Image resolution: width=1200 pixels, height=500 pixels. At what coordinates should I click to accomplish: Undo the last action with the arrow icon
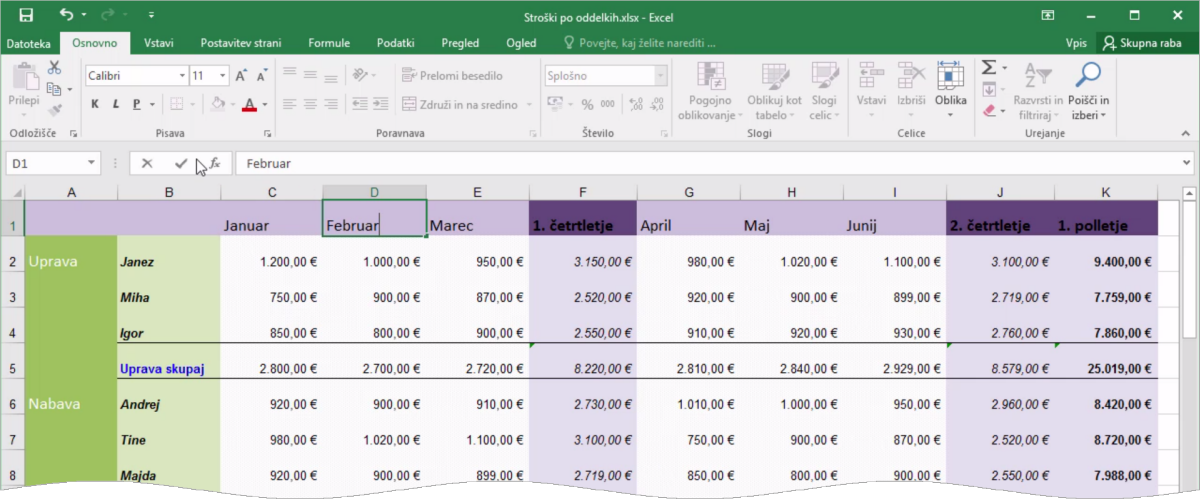tap(67, 15)
